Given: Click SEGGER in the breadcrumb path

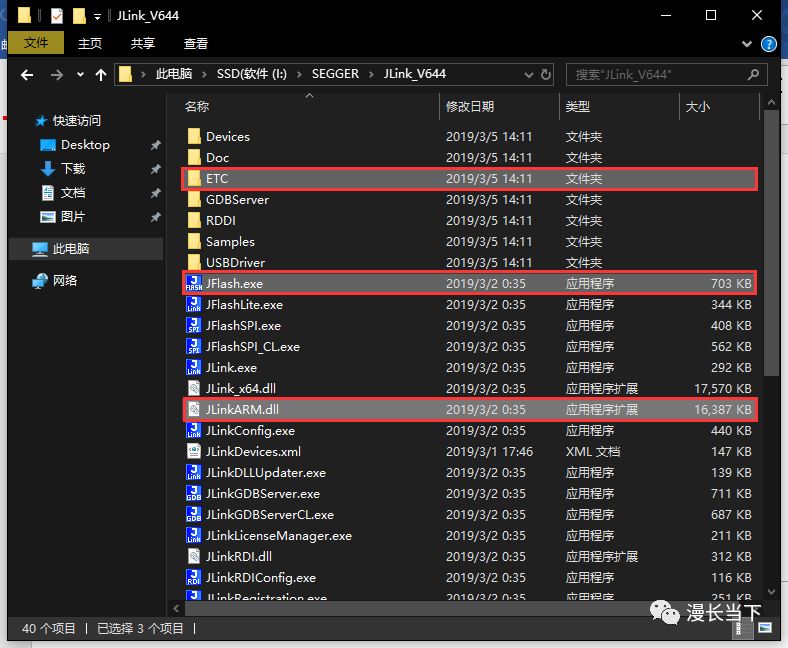Looking at the screenshot, I should tap(334, 74).
